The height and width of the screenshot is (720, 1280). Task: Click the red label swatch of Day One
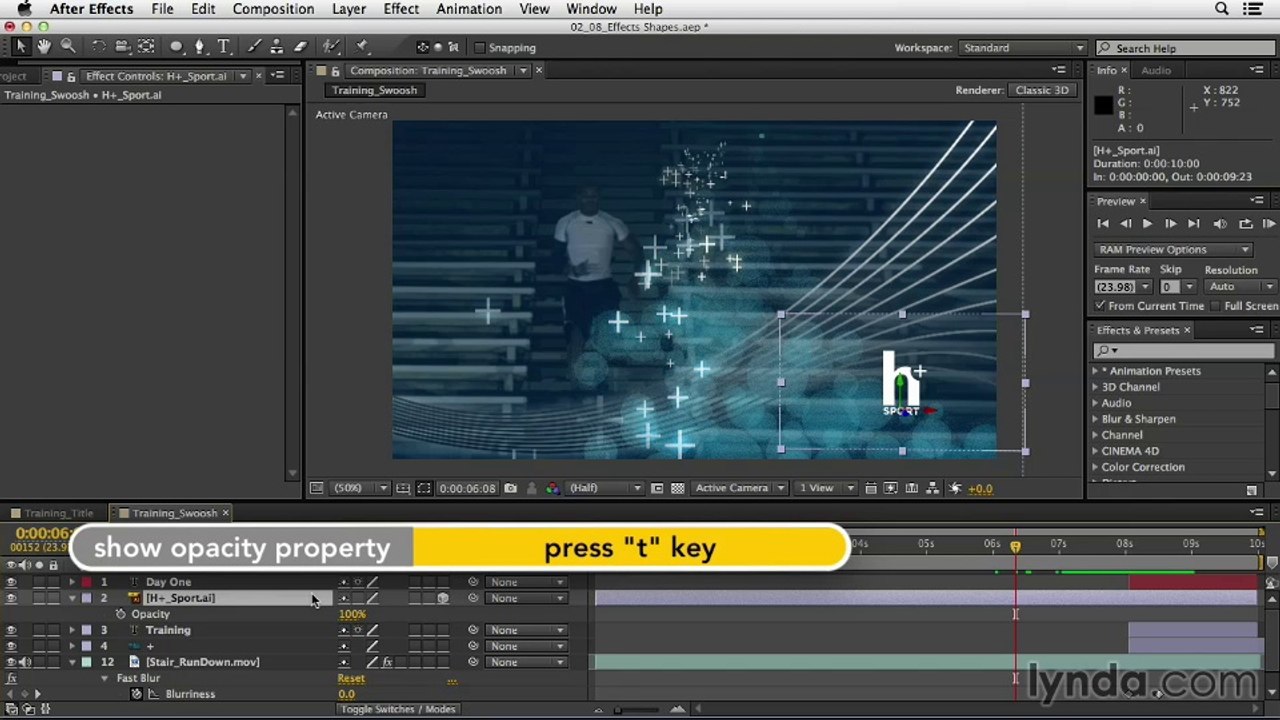[x=87, y=582]
